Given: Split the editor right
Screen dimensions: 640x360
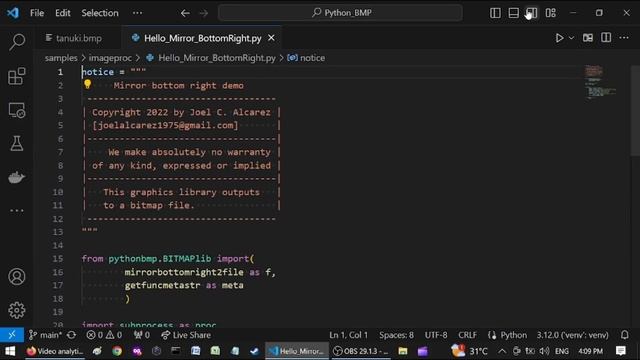Looking at the screenshot, I should [x=606, y=38].
